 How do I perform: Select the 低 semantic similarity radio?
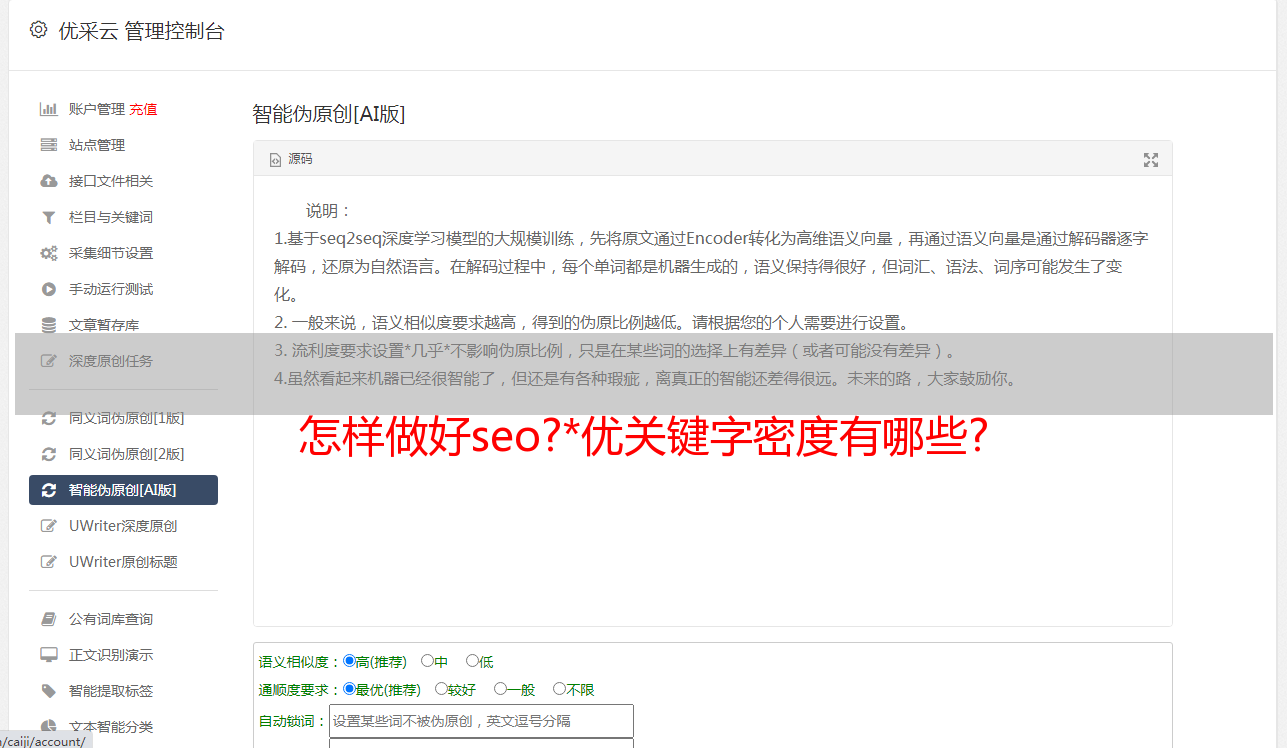pos(480,661)
